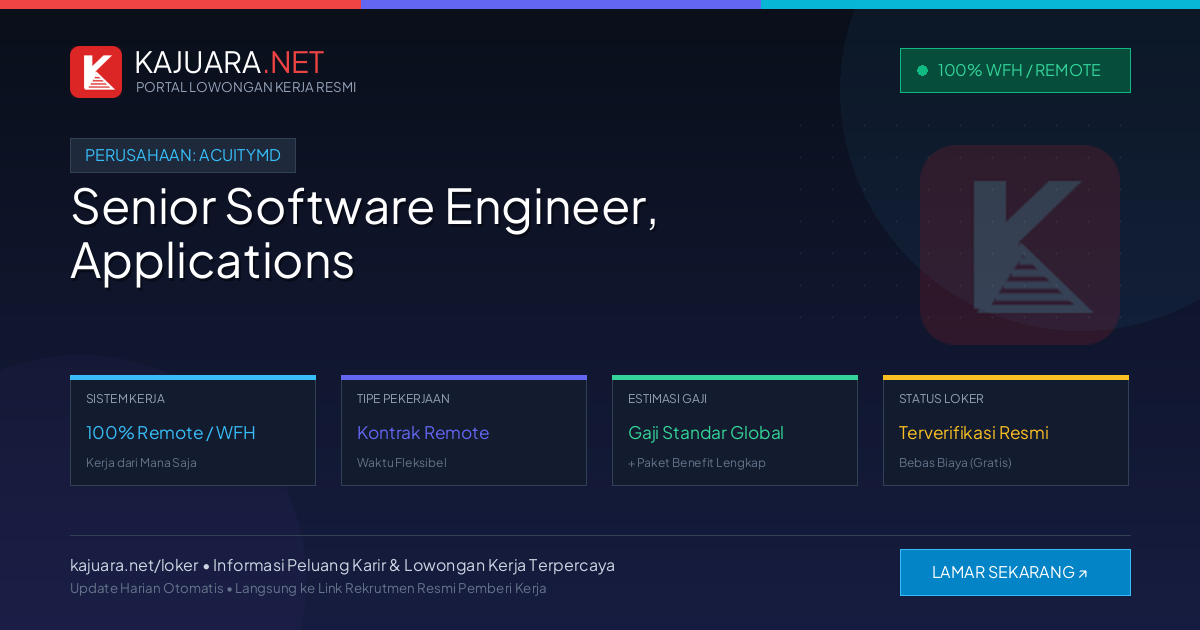Select the Kontrak Remote value
This screenshot has height=630, width=1200.
click(x=423, y=433)
